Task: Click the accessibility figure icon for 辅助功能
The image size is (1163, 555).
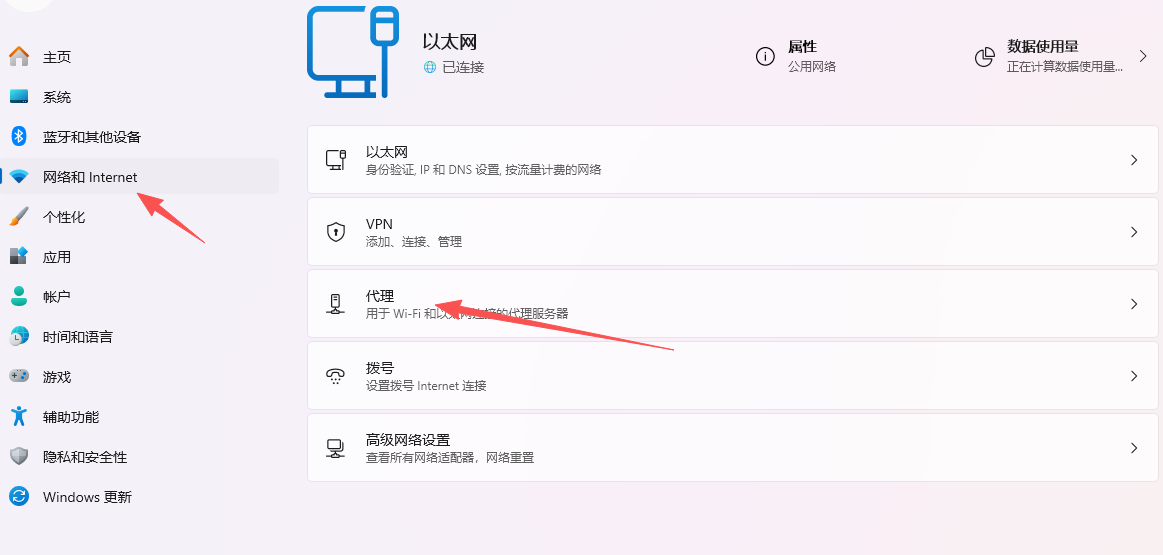Action: tap(19, 416)
